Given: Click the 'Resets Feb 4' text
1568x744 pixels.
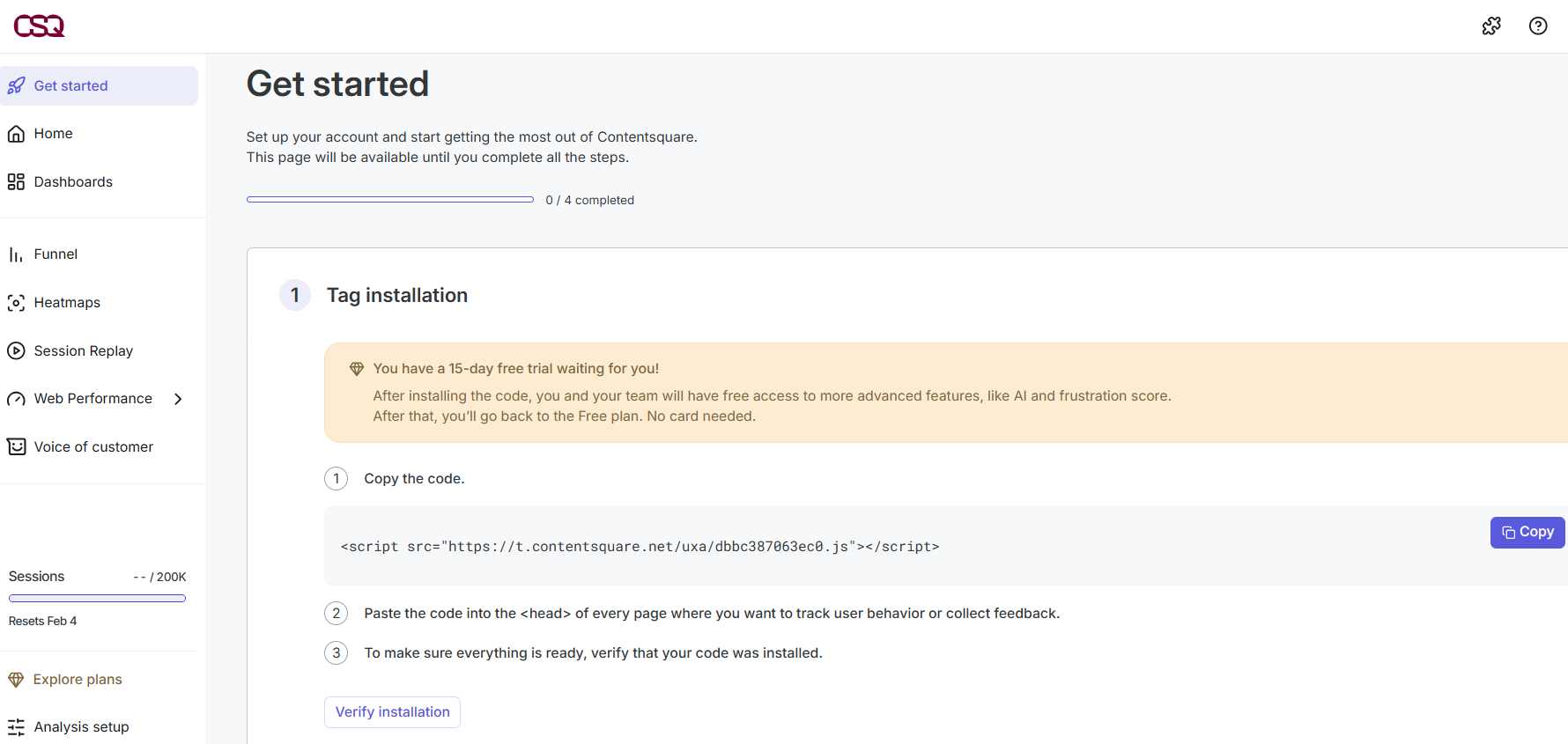Looking at the screenshot, I should point(42,622).
